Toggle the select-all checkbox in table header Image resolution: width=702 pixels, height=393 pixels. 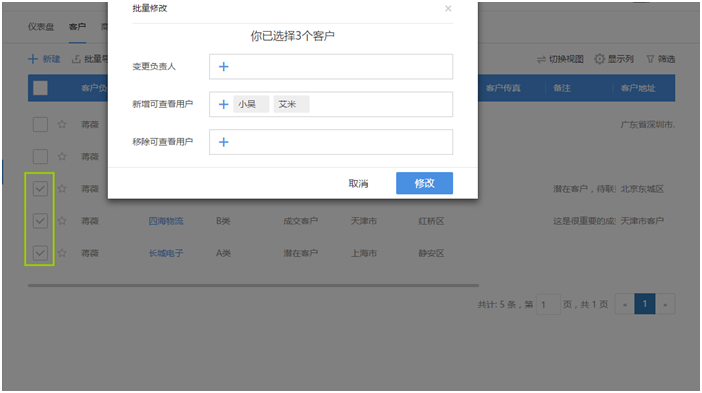40,88
